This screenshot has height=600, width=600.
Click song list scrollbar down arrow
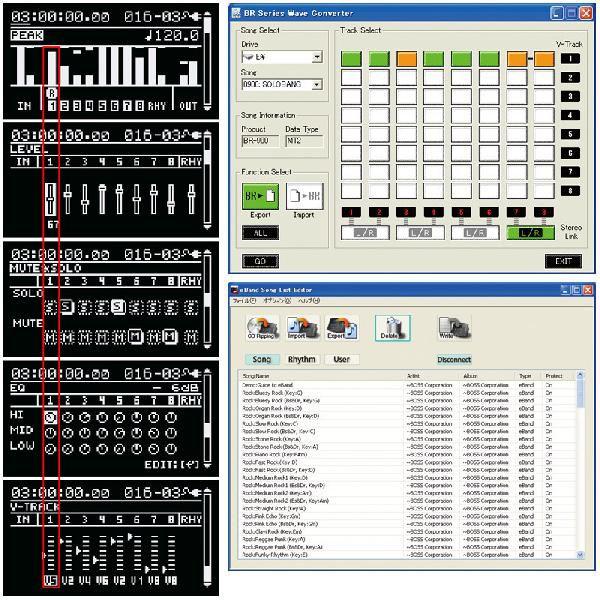pyautogui.click(x=580, y=554)
